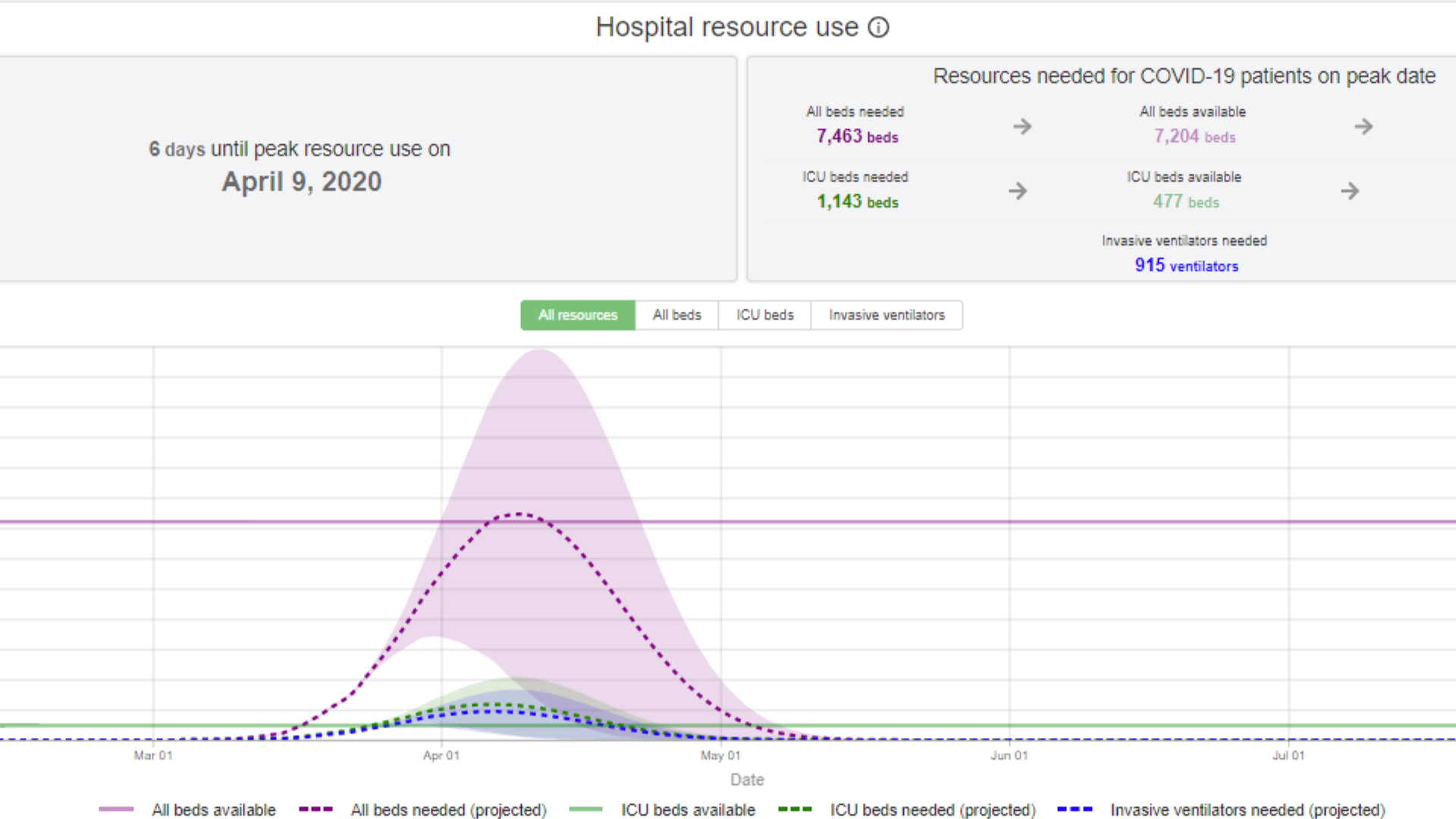Click the April 9, 2020 peak date
This screenshot has width=1456, height=819.
pos(301,182)
